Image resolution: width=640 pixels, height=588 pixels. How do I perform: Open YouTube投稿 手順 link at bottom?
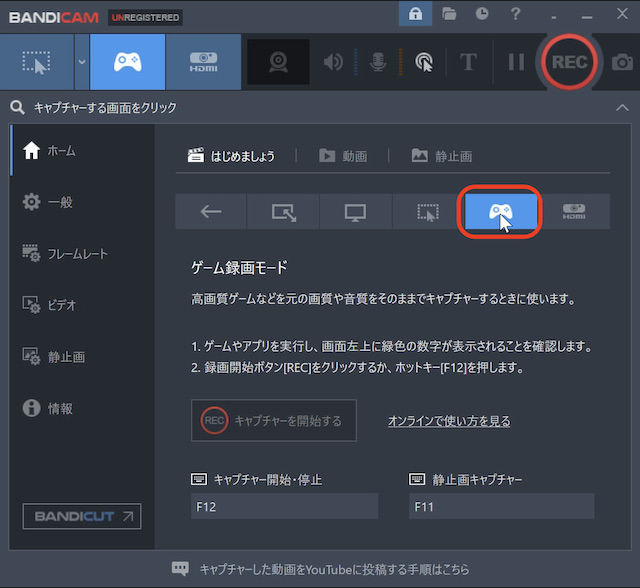coord(334,569)
